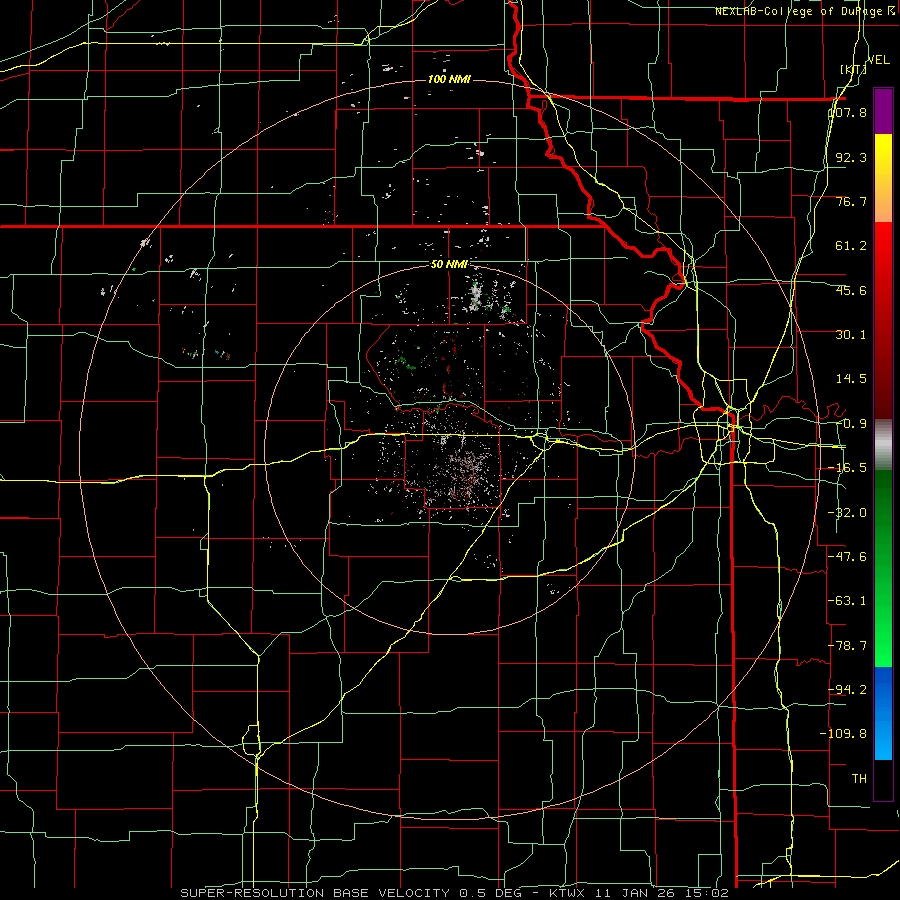Click the -32.0 velocity scale value
This screenshot has width=900, height=900.
click(x=848, y=513)
